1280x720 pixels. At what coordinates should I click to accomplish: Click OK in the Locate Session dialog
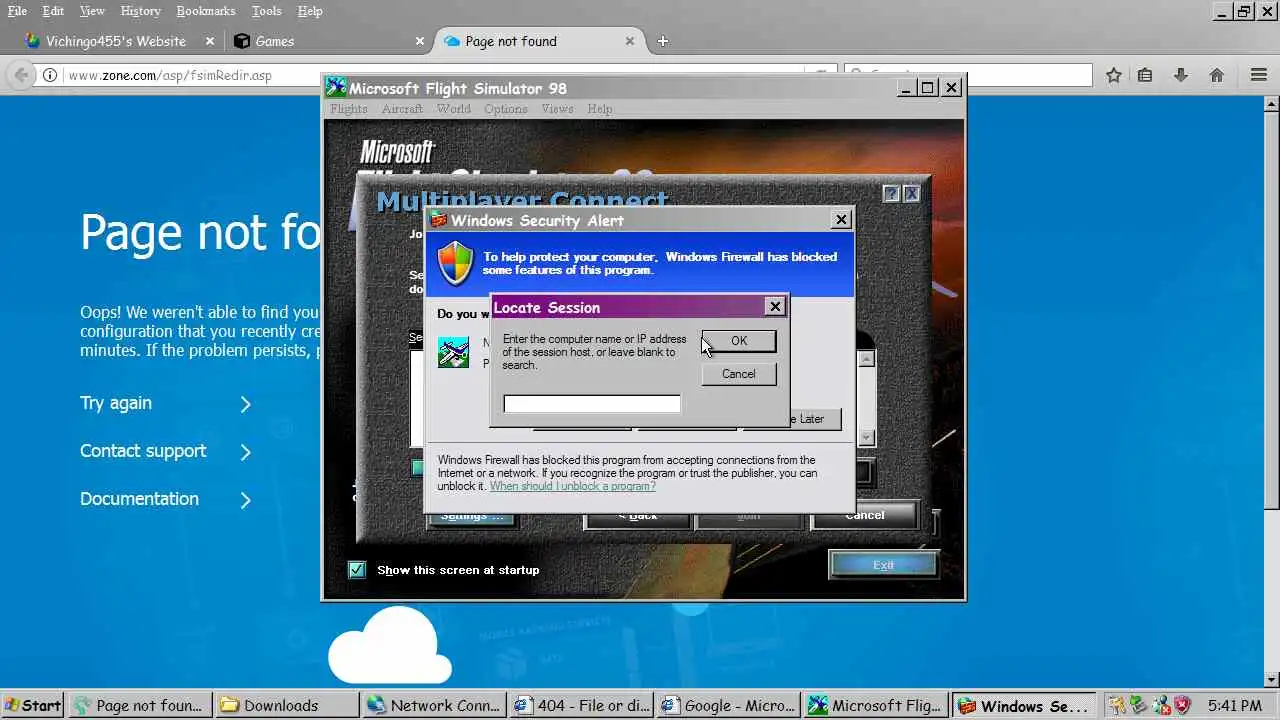pos(739,341)
